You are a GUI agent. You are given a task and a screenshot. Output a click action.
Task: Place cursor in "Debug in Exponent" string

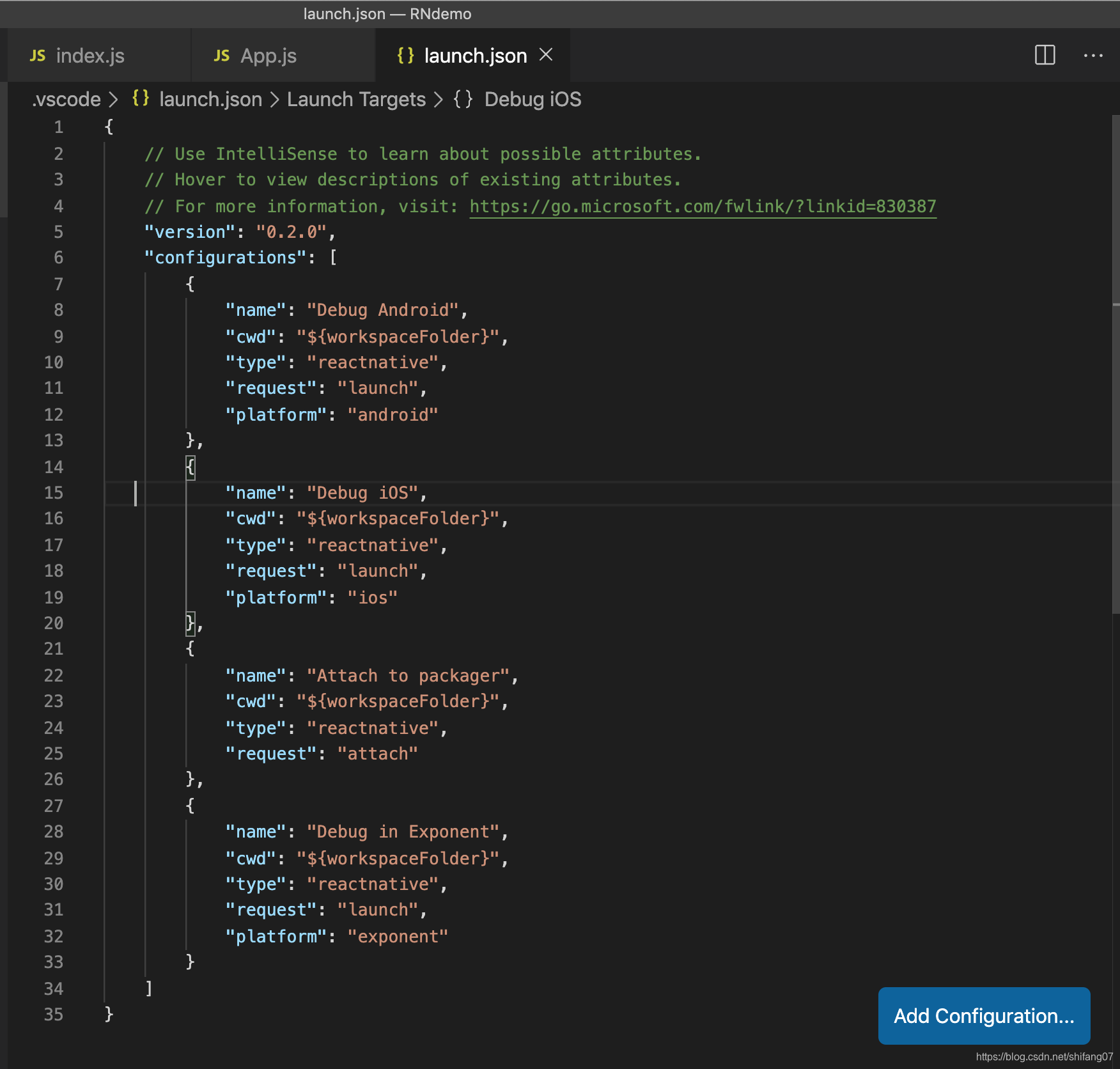click(x=403, y=832)
